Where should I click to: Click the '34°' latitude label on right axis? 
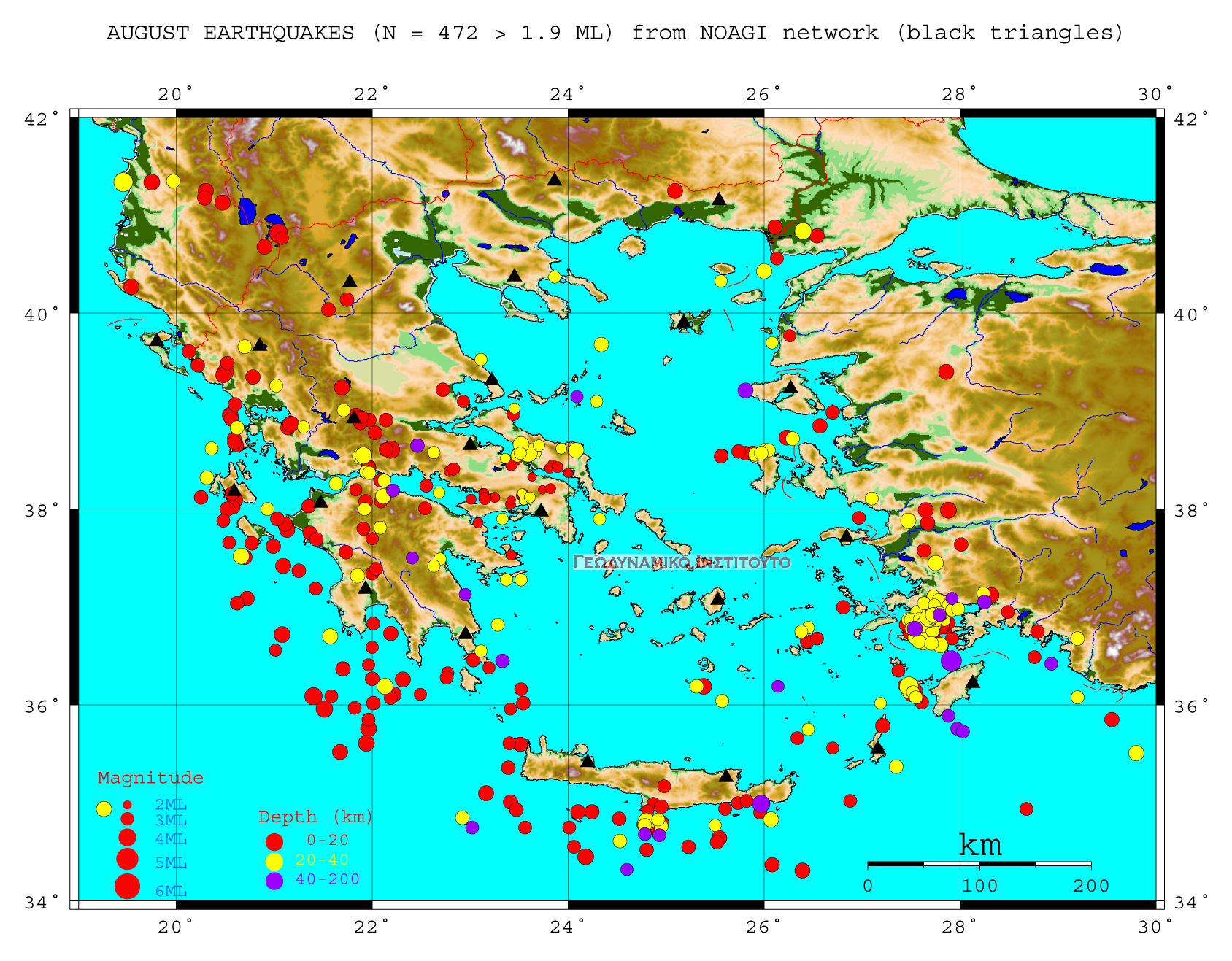(x=1191, y=903)
